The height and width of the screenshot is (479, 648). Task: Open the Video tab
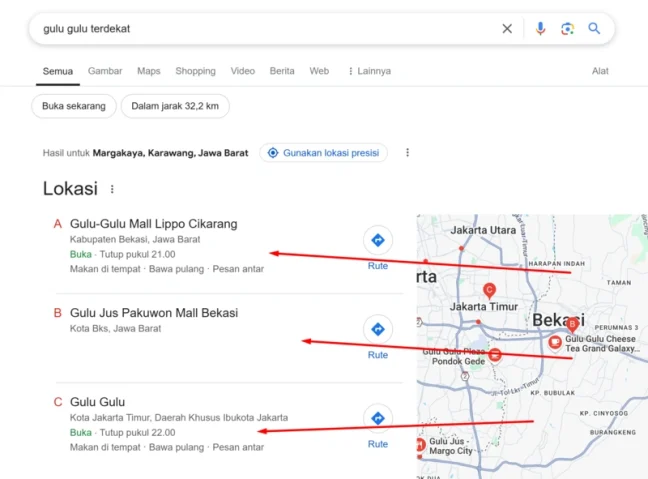(x=243, y=71)
